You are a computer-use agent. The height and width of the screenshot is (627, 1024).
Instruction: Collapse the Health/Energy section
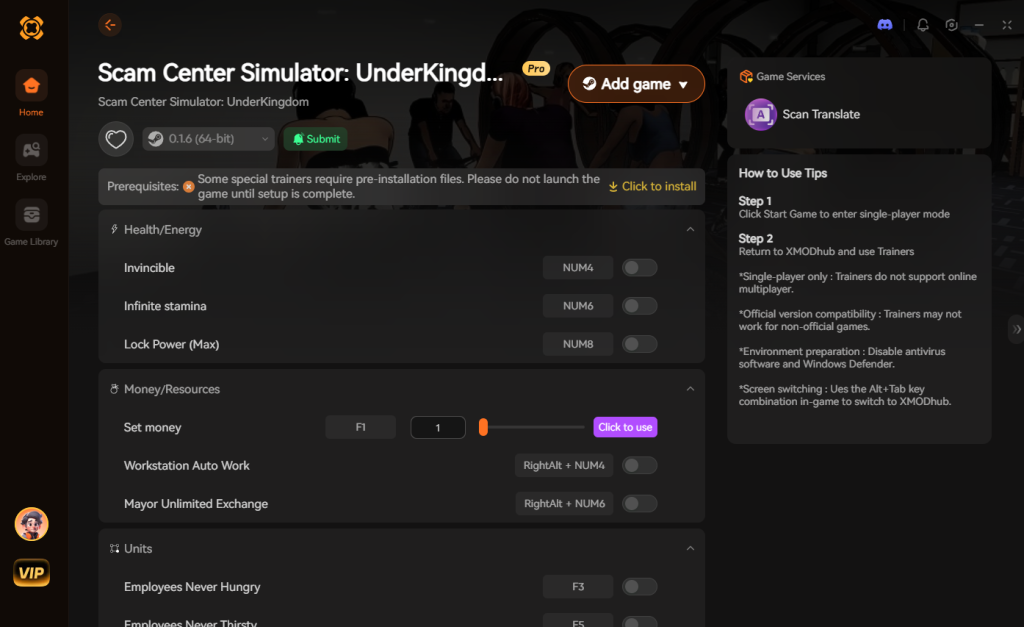690,229
